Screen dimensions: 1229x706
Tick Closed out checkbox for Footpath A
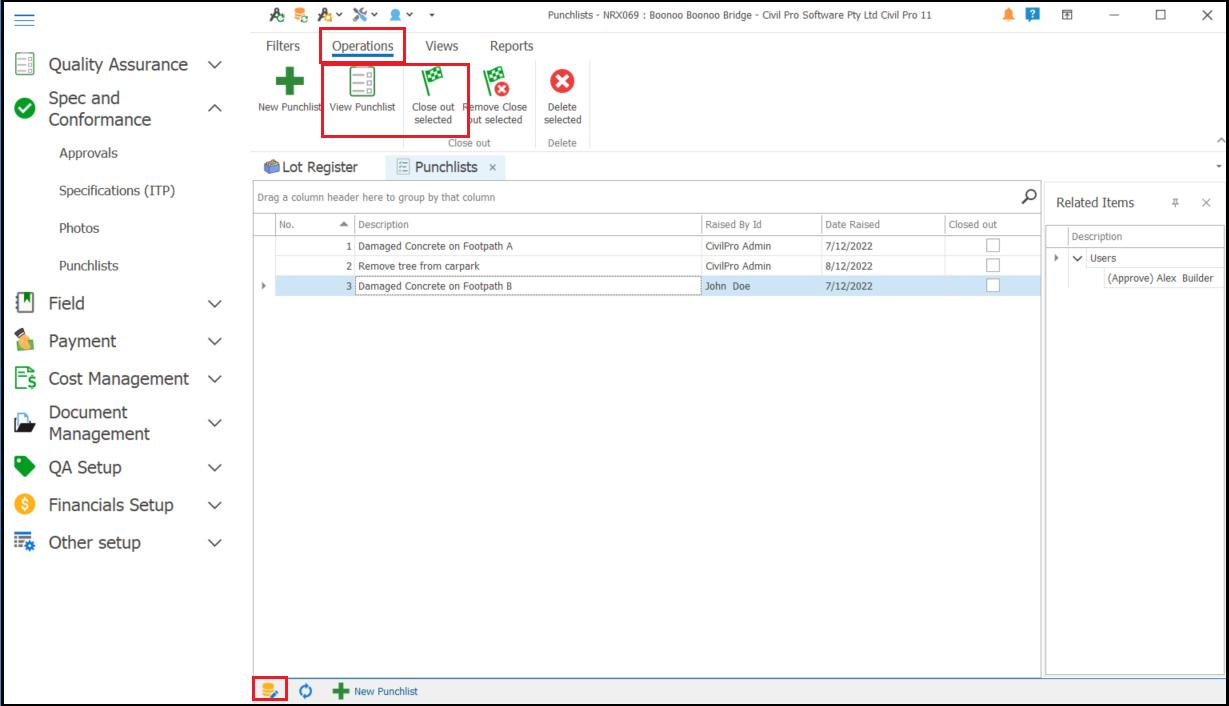point(992,246)
